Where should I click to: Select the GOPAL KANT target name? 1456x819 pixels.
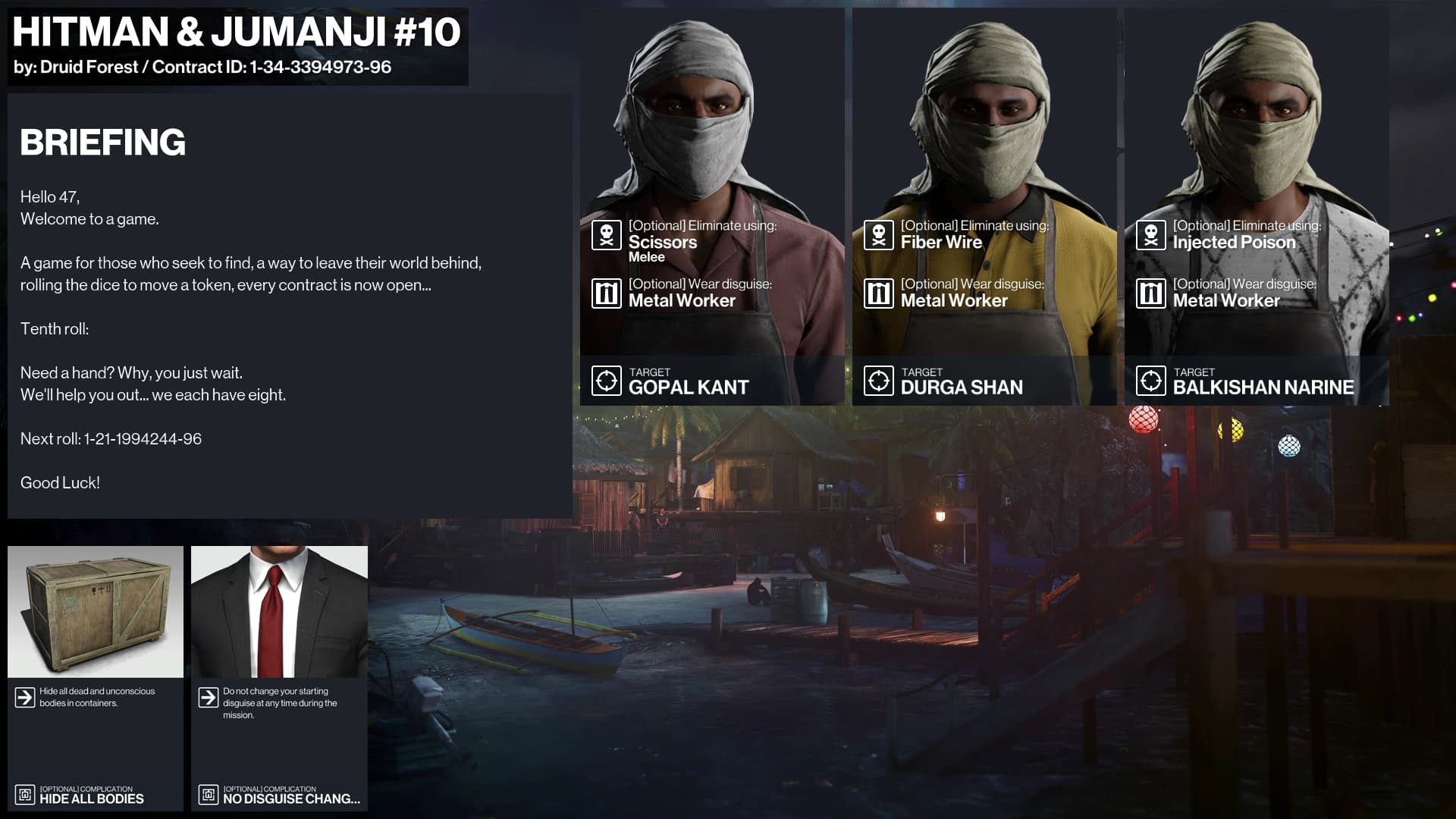click(689, 388)
